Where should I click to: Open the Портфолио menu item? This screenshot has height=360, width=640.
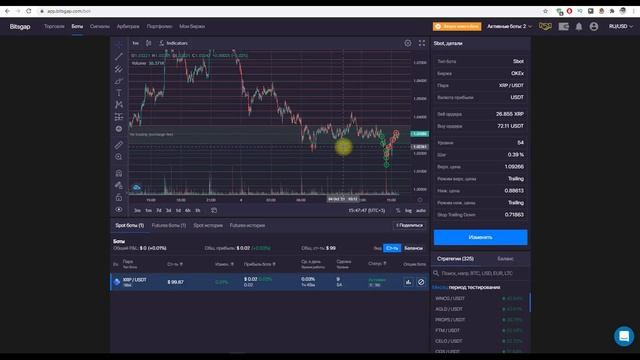(x=159, y=26)
